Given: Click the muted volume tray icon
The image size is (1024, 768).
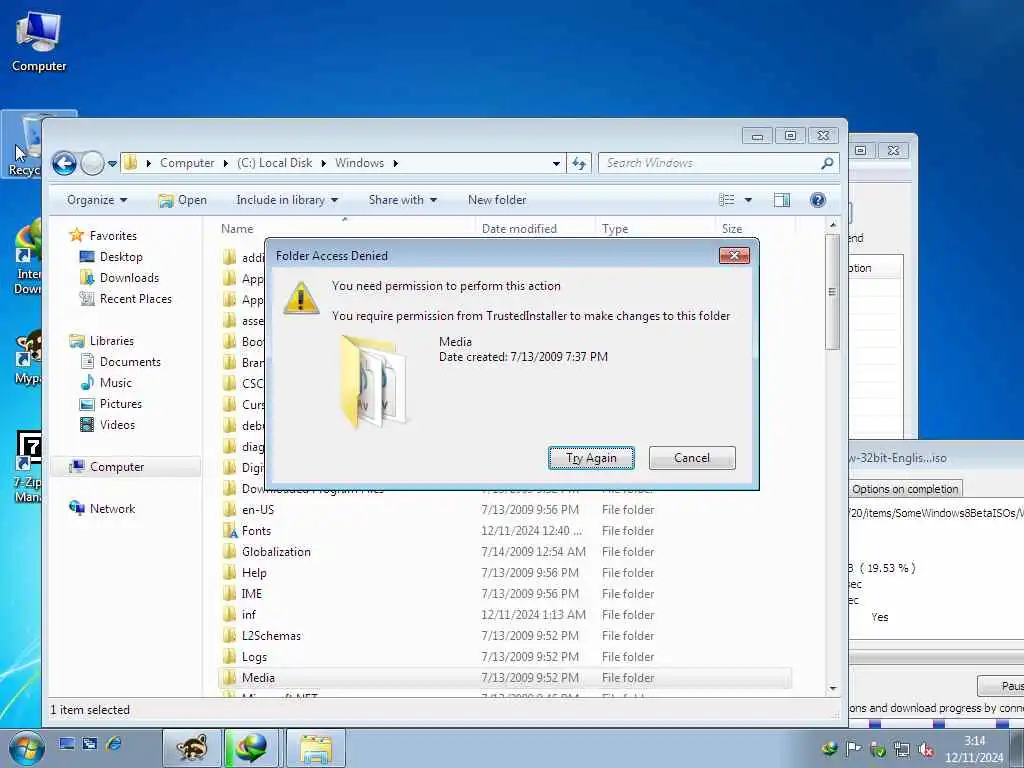Looking at the screenshot, I should (926, 749).
